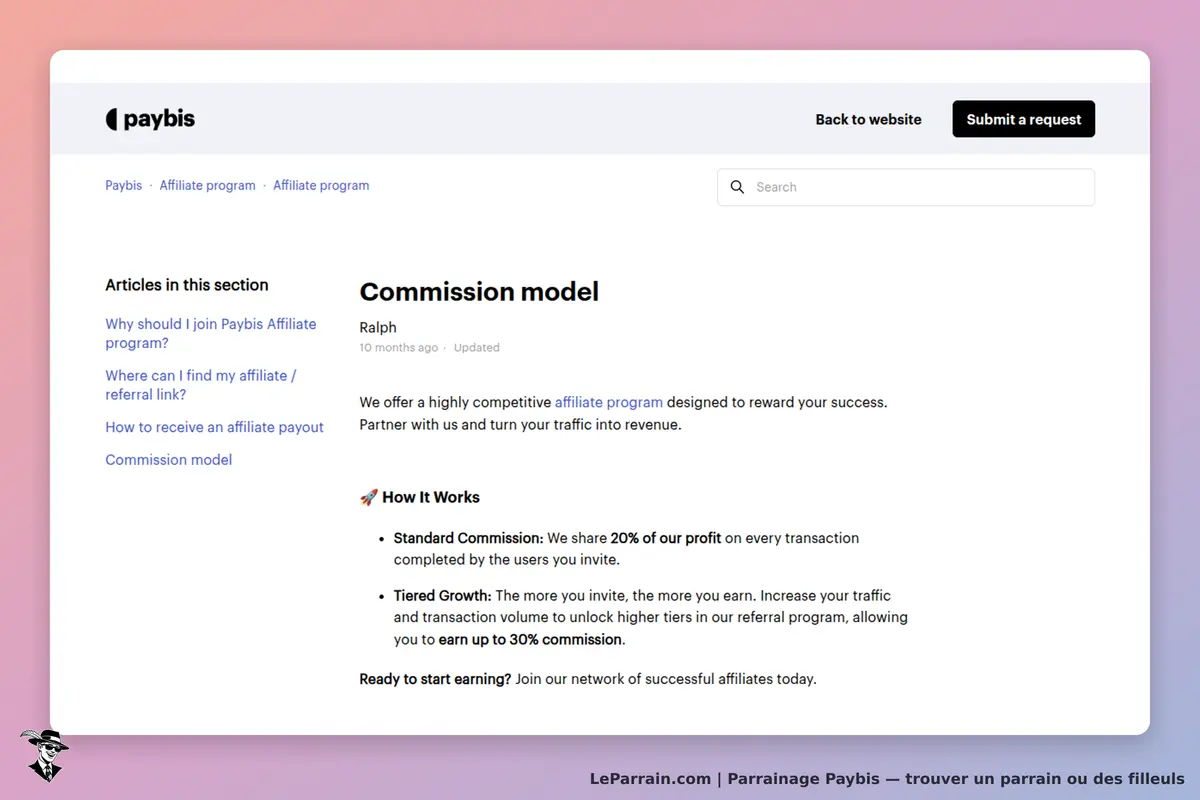Open Back to website link

click(868, 119)
